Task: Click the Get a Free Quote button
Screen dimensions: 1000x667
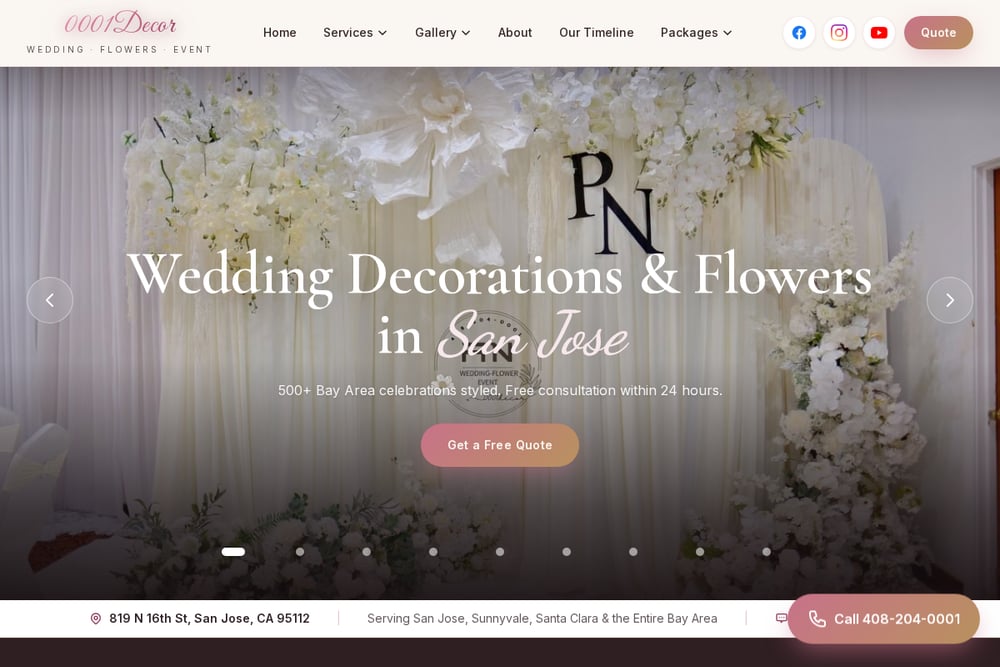Action: coord(500,445)
